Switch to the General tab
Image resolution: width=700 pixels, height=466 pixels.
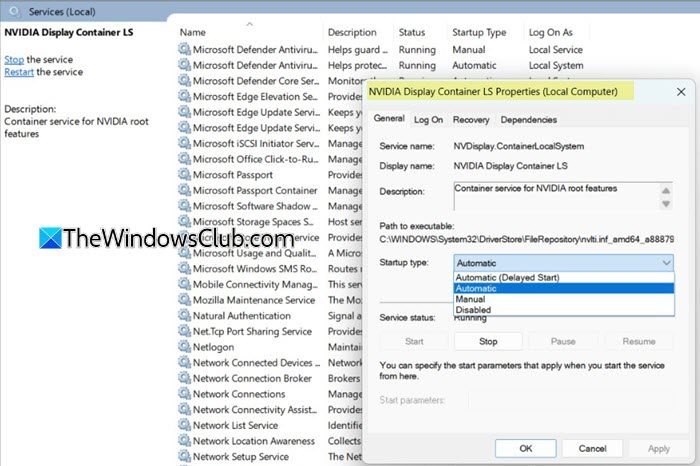389,118
